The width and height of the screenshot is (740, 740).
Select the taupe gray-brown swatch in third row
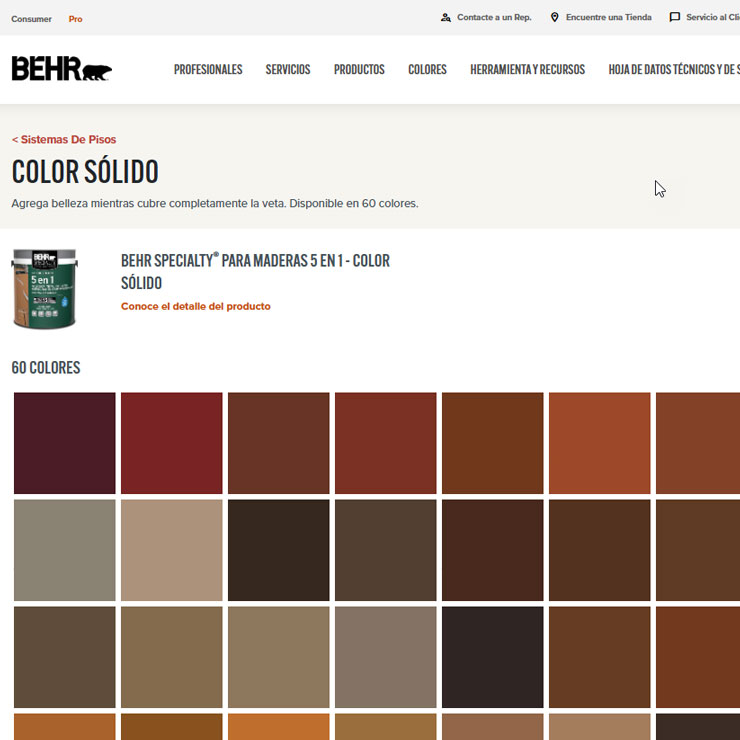click(386, 657)
